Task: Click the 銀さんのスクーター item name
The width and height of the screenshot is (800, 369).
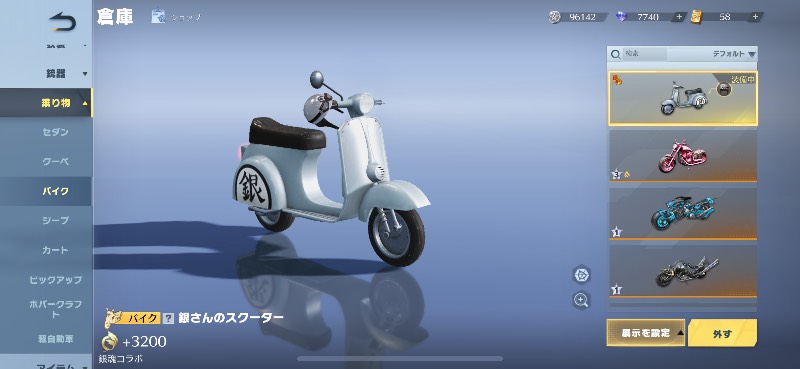Action: tap(231, 318)
